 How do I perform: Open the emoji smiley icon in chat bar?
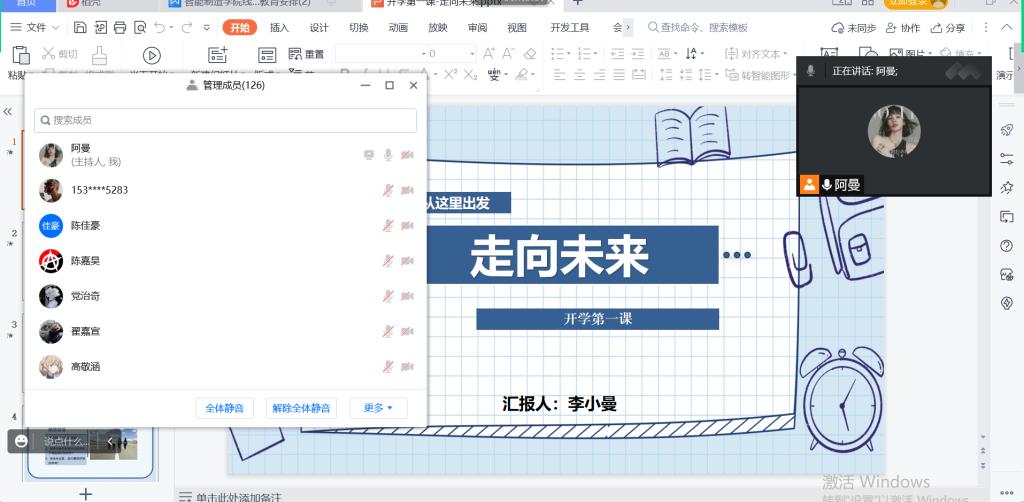tap(21, 440)
